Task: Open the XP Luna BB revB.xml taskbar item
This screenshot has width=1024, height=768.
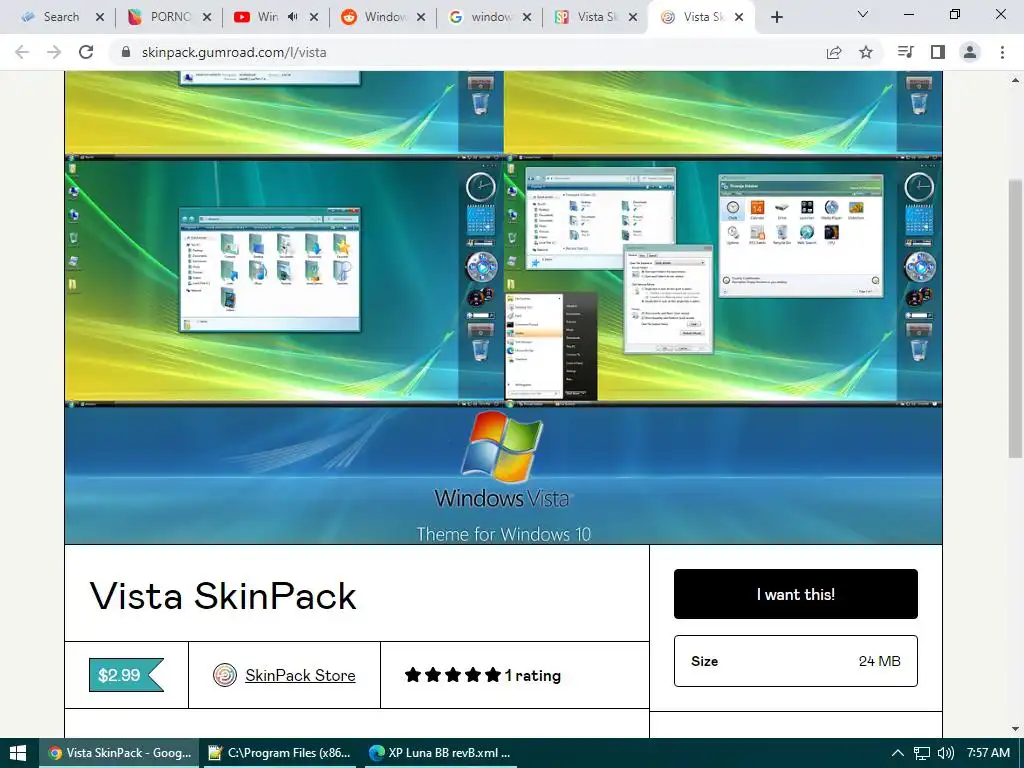Action: click(x=440, y=753)
